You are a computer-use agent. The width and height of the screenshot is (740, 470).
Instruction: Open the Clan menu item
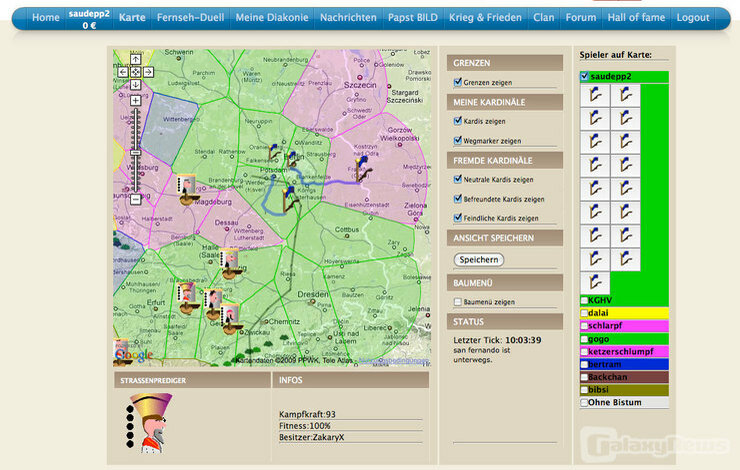tap(544, 18)
